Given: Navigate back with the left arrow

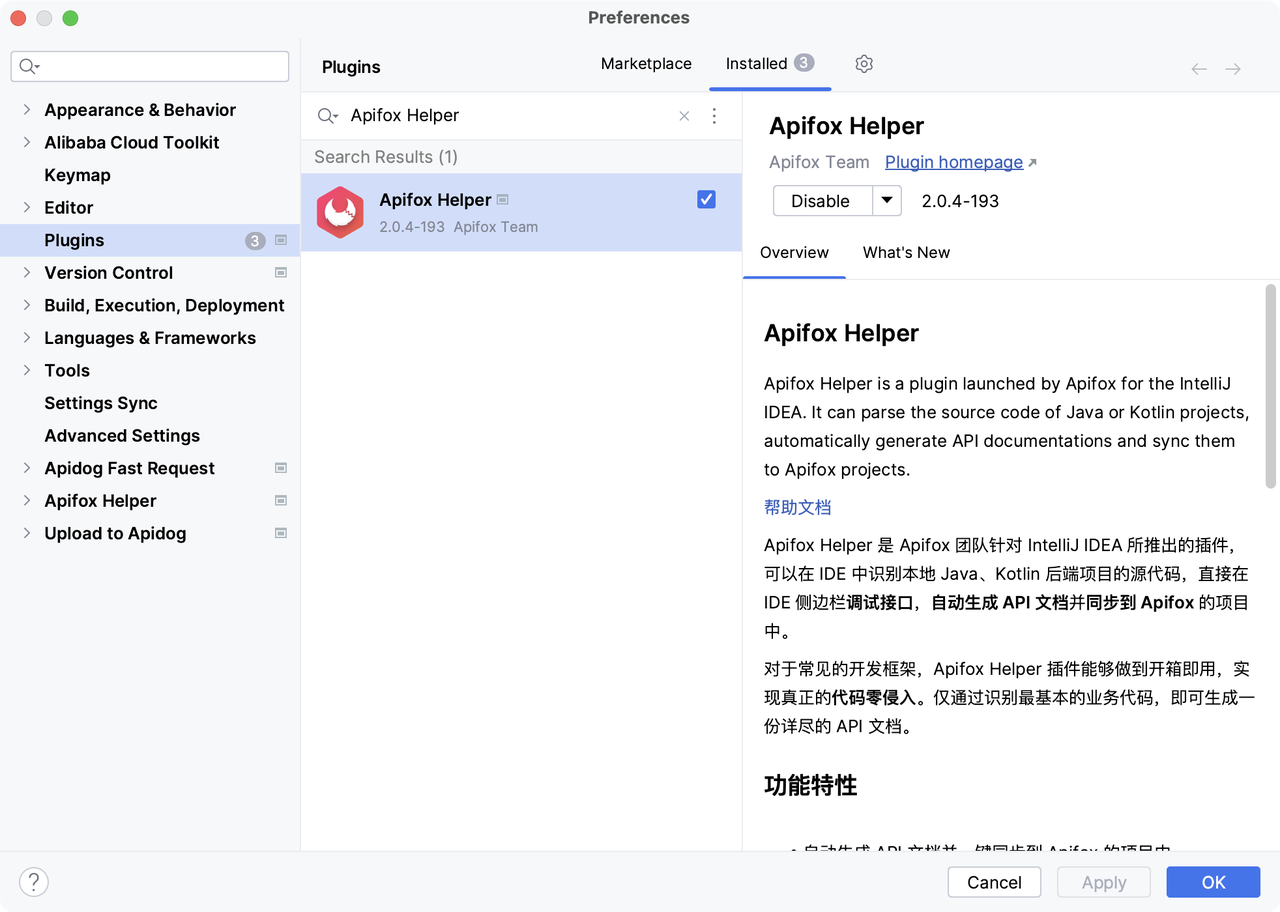Looking at the screenshot, I should 1199,69.
